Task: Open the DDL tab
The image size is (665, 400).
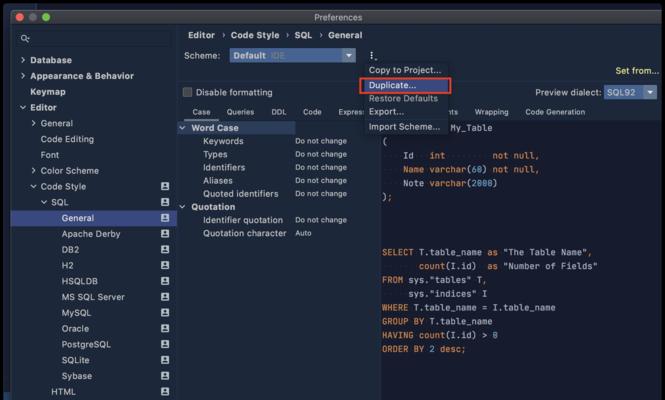Action: pos(279,112)
